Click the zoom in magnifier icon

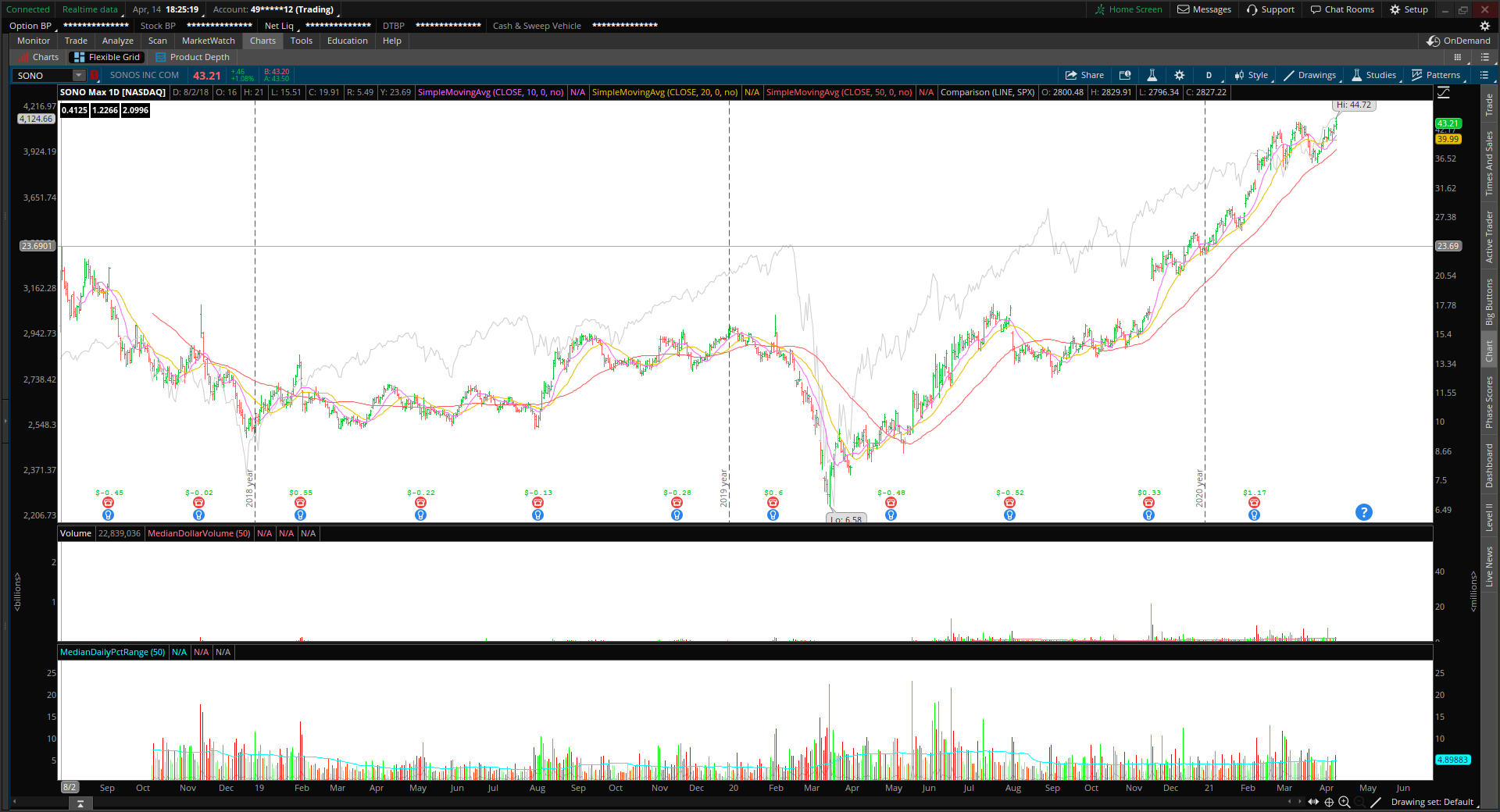[x=1345, y=802]
